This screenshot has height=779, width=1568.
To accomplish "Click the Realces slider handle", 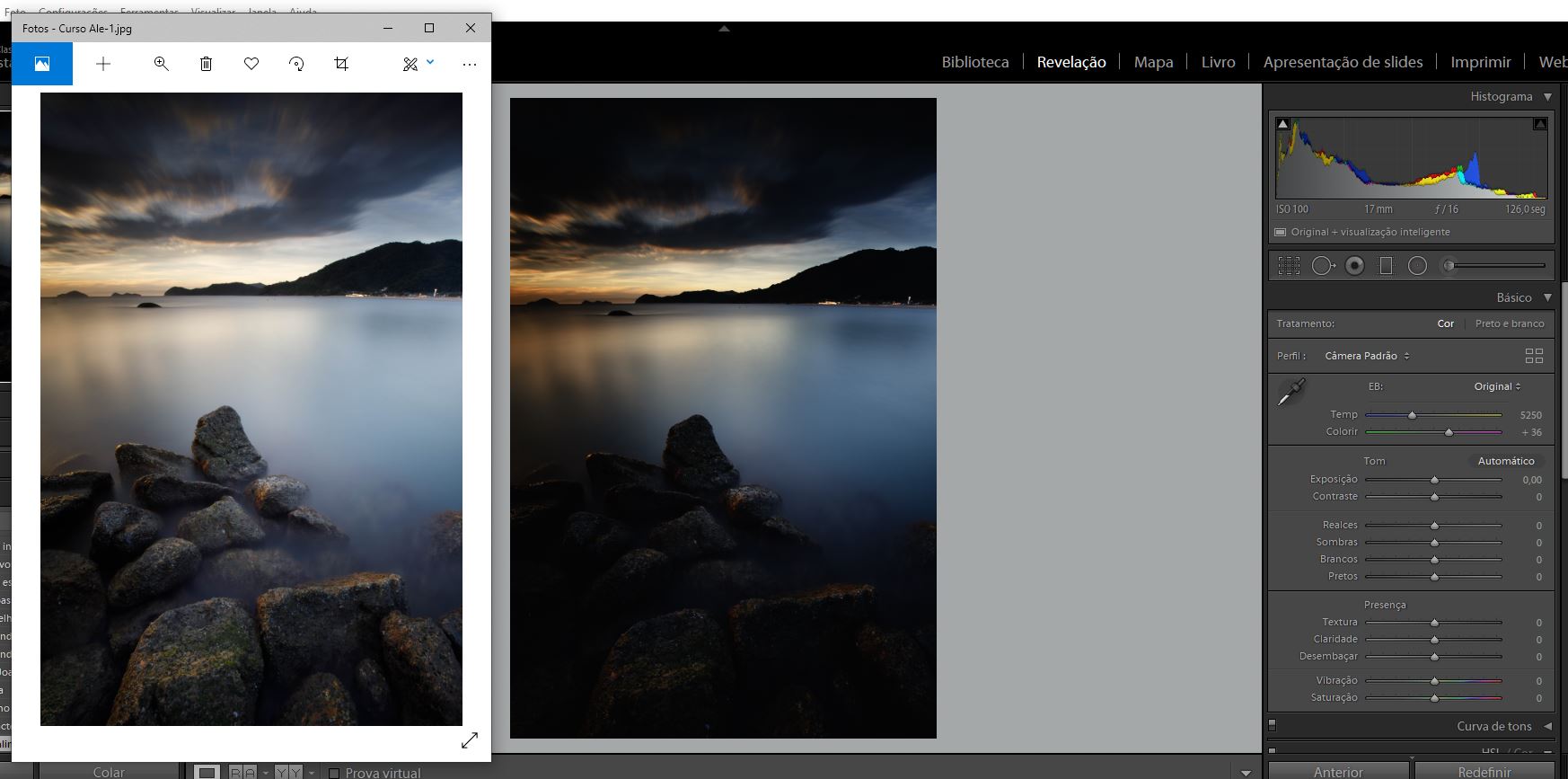I will point(1434,526).
